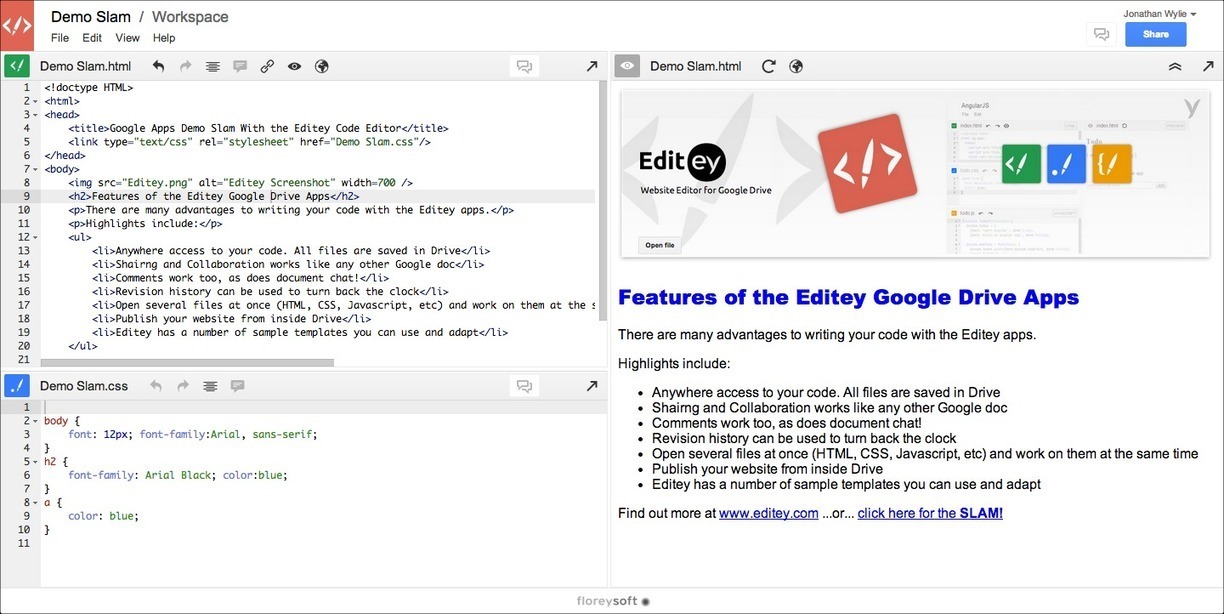
Task: Toggle the gray eye icon of the preview pane
Action: 627,66
